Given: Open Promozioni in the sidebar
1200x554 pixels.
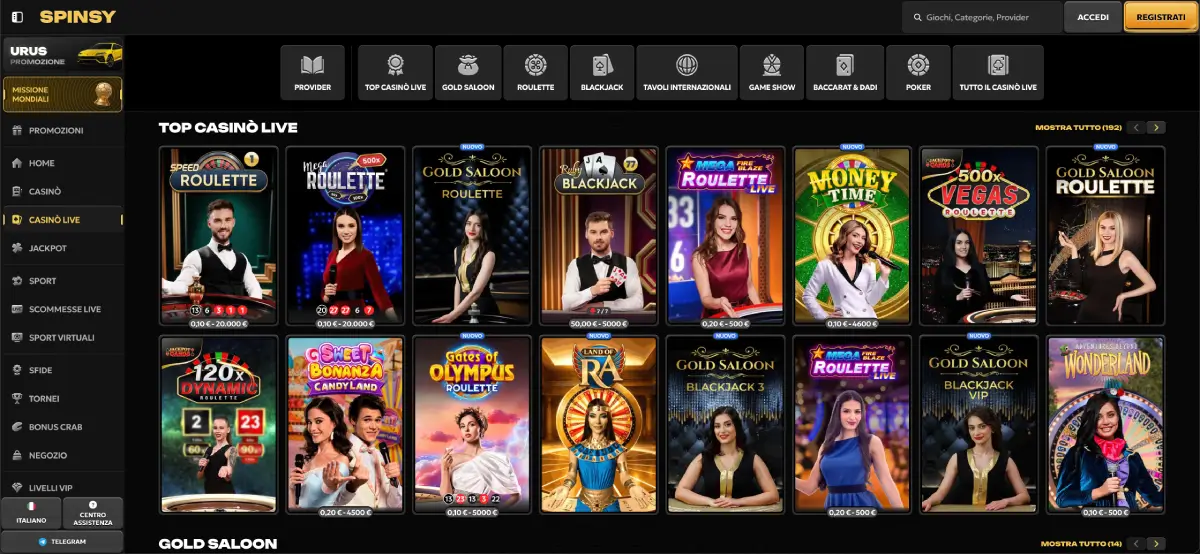Looking at the screenshot, I should 62,131.
